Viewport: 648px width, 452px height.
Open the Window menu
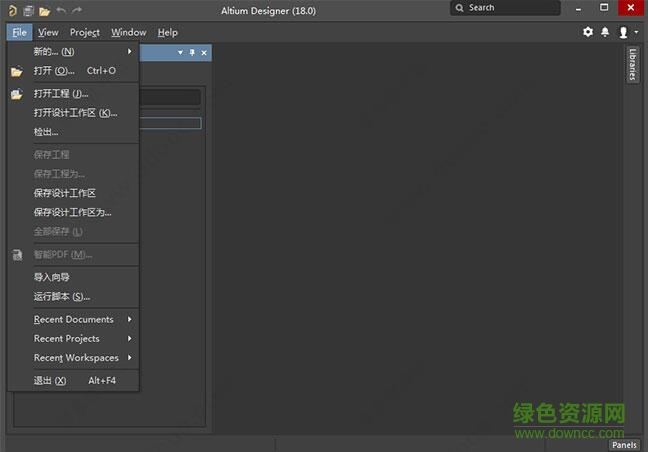click(129, 32)
